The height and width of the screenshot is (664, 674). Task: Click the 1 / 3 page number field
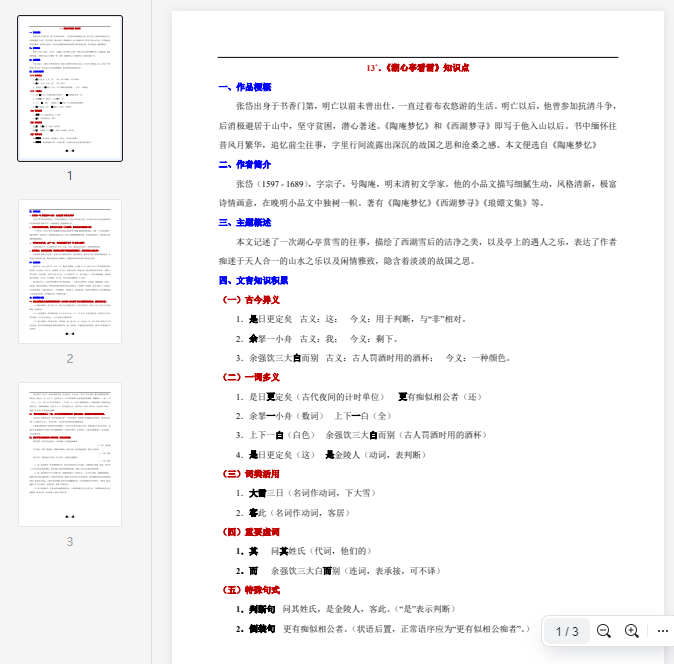(x=567, y=631)
